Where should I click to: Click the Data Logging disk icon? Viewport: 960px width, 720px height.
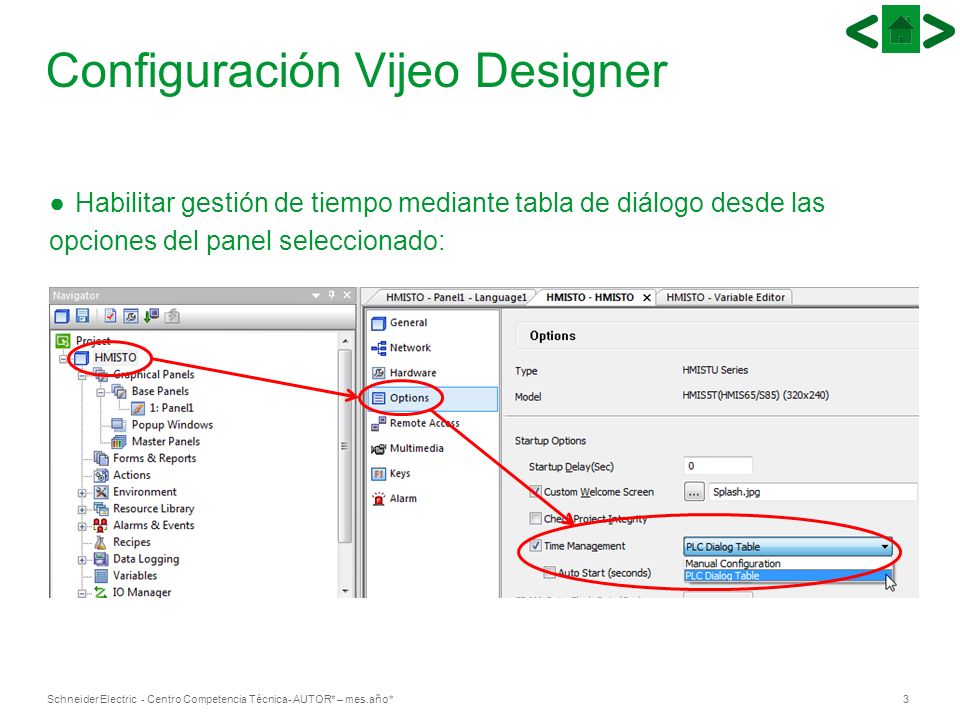(101, 559)
